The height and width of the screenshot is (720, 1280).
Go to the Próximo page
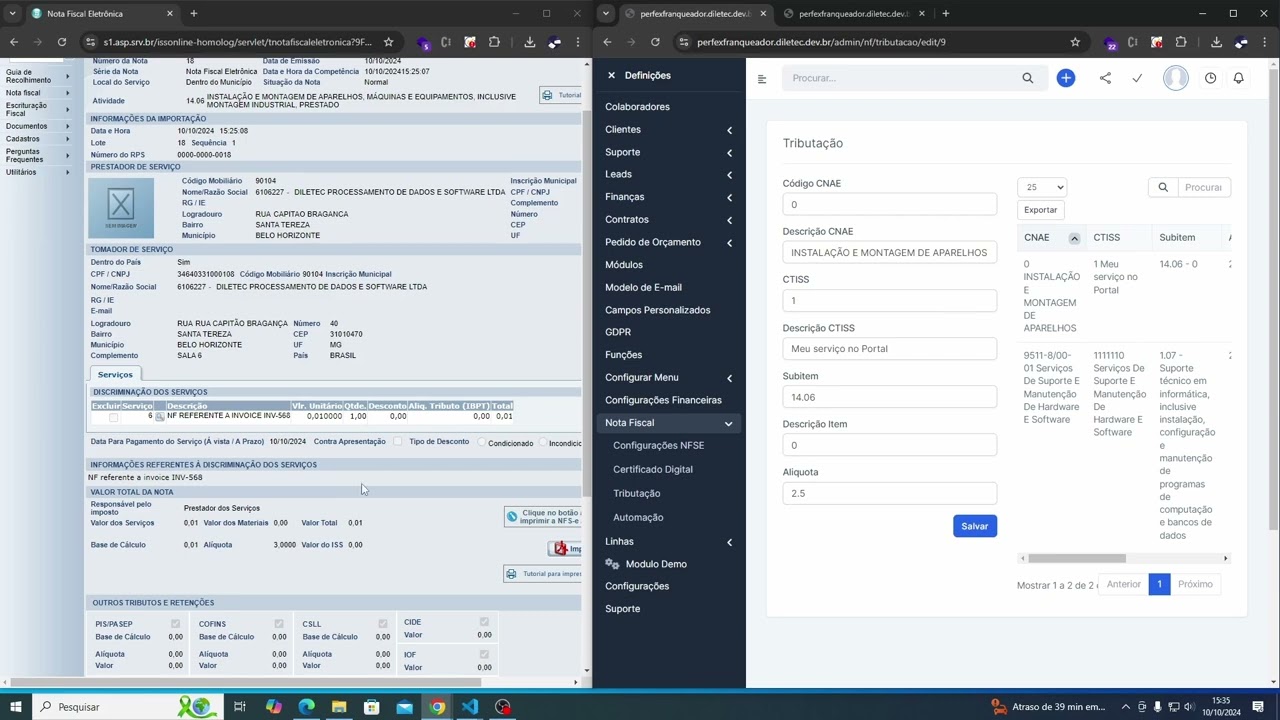1195,584
